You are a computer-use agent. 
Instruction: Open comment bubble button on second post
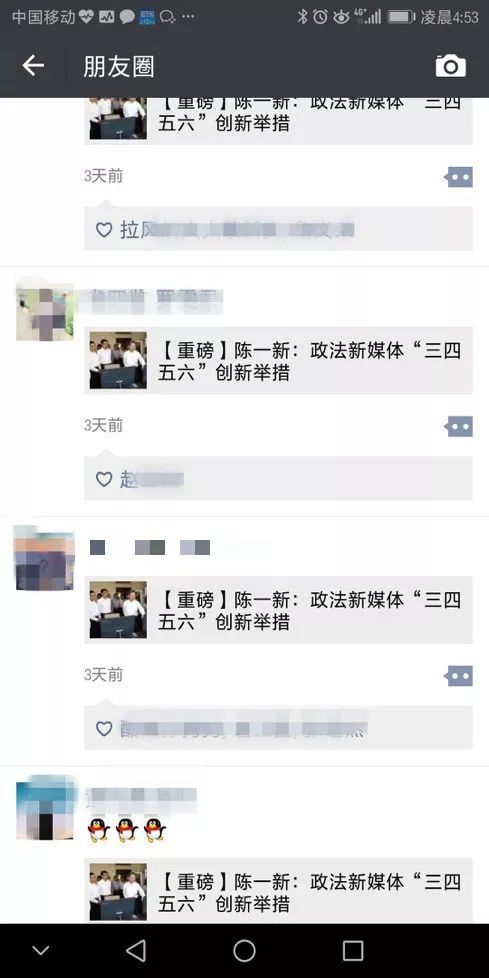(x=459, y=427)
